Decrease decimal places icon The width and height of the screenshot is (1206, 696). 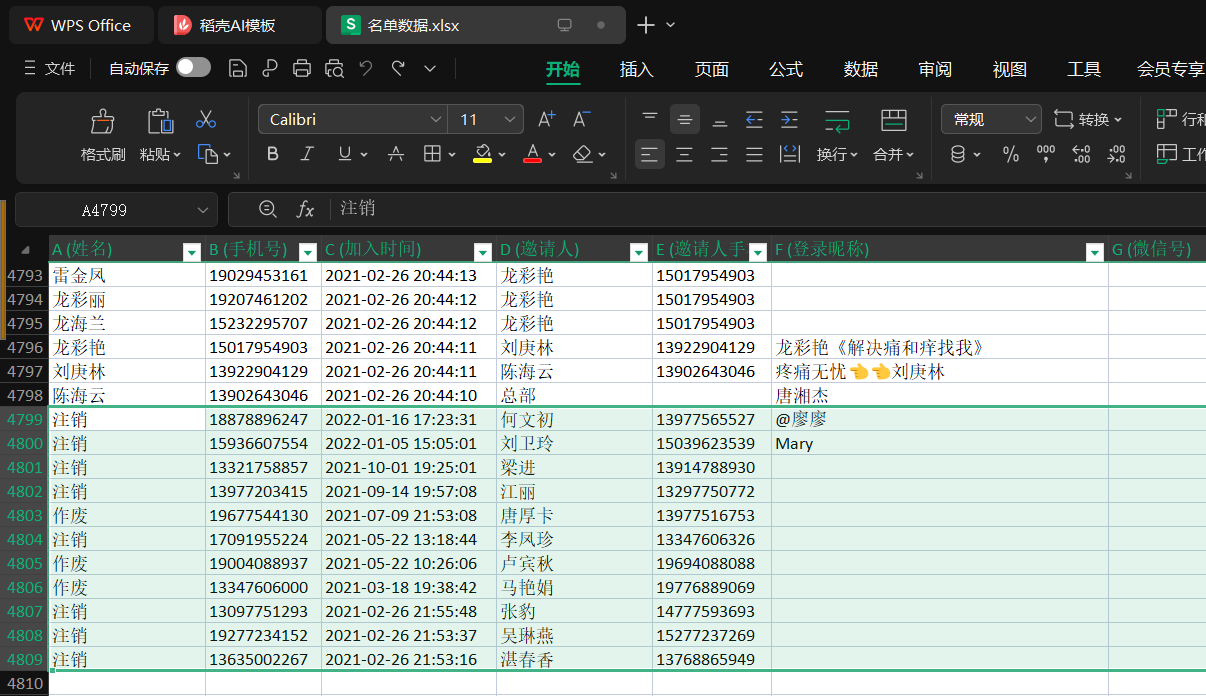pos(1117,154)
